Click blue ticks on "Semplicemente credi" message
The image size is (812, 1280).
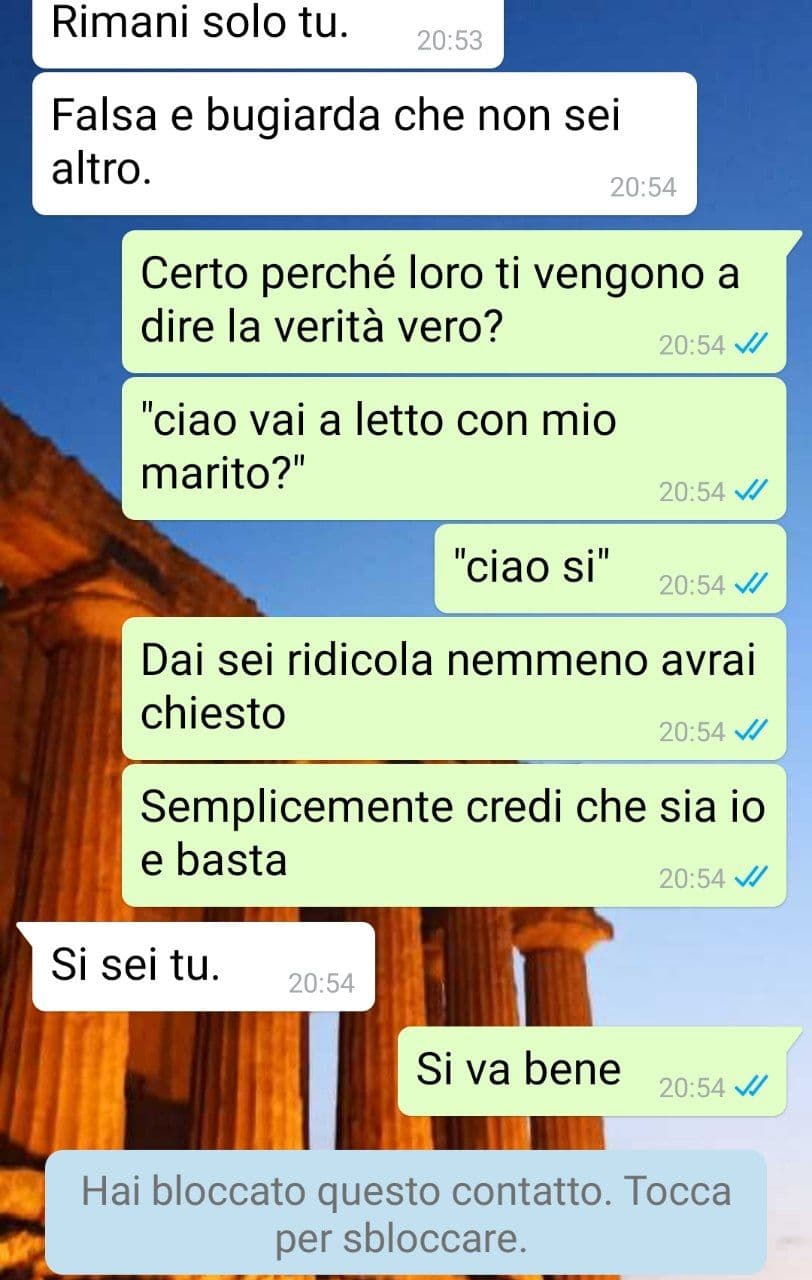point(750,878)
